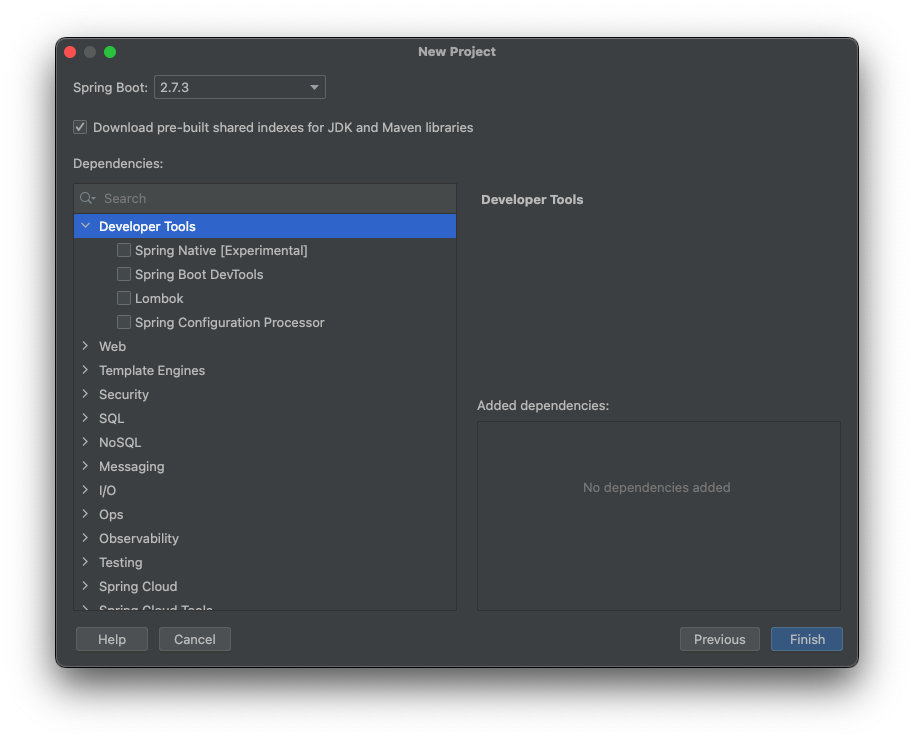This screenshot has width=914, height=741.
Task: Select the NoSQL category label
Action: [120, 443]
